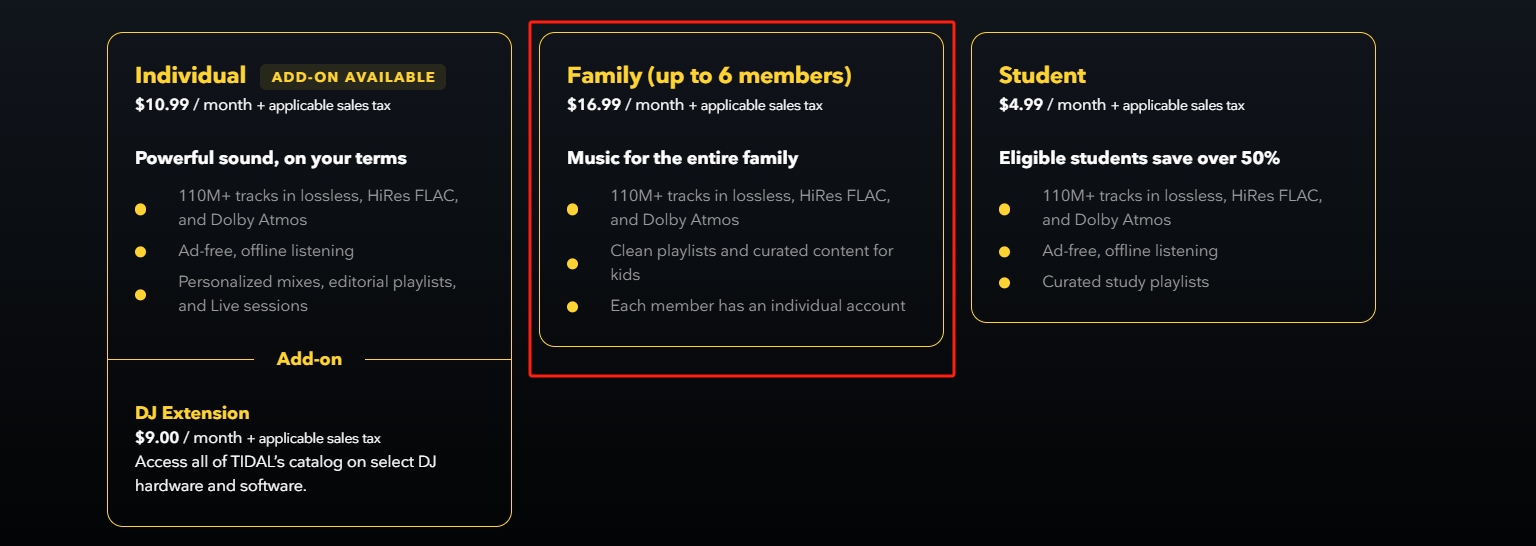Viewport: 1536px width, 546px height.
Task: Click the ADD-ON AVAILABLE badge
Action: coord(353,77)
